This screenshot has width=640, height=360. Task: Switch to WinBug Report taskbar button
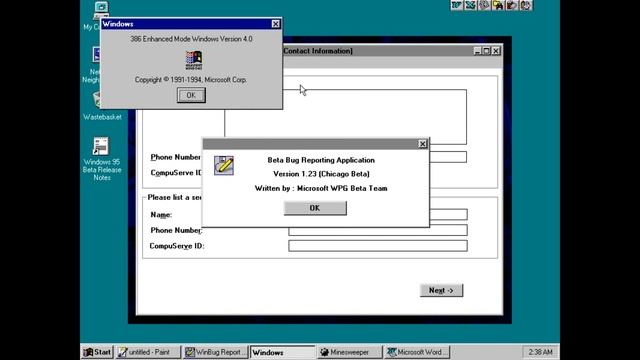pyautogui.click(x=215, y=352)
